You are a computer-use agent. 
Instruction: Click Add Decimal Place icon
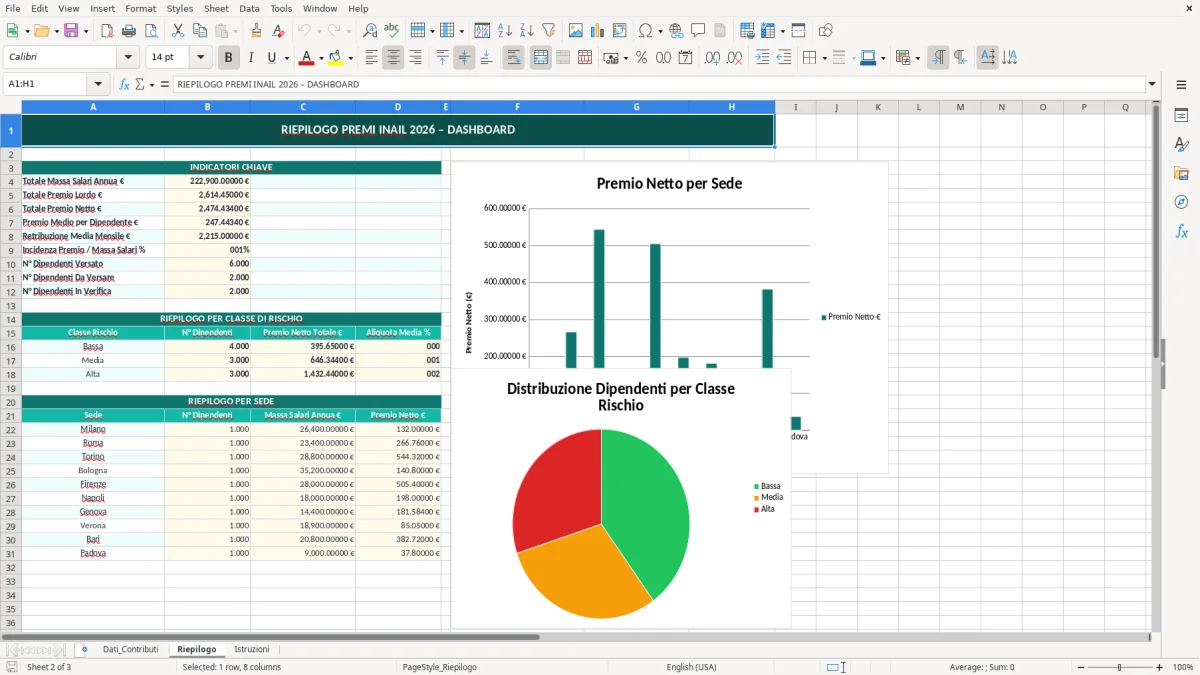[712, 58]
